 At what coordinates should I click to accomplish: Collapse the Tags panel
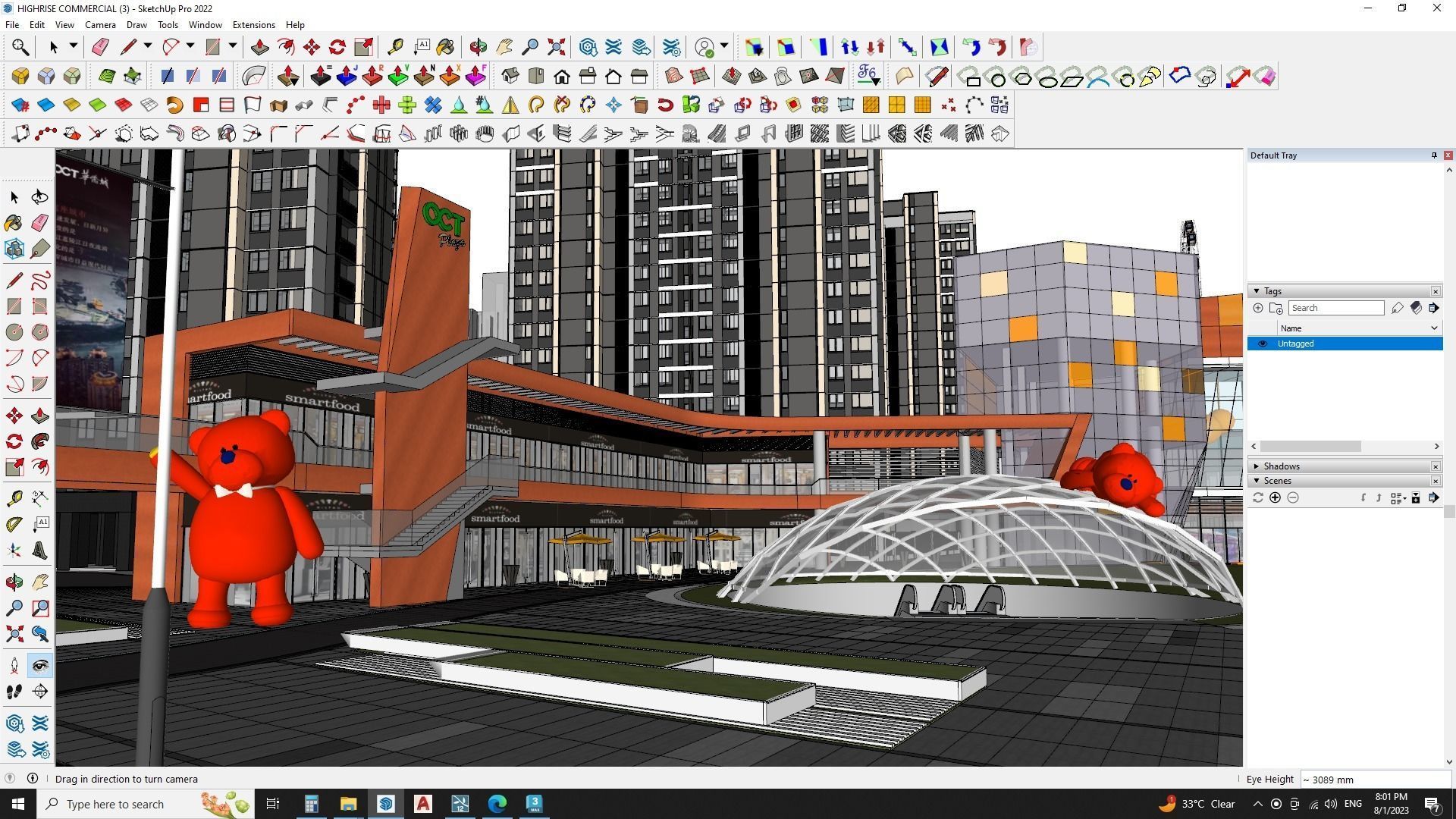tap(1257, 291)
